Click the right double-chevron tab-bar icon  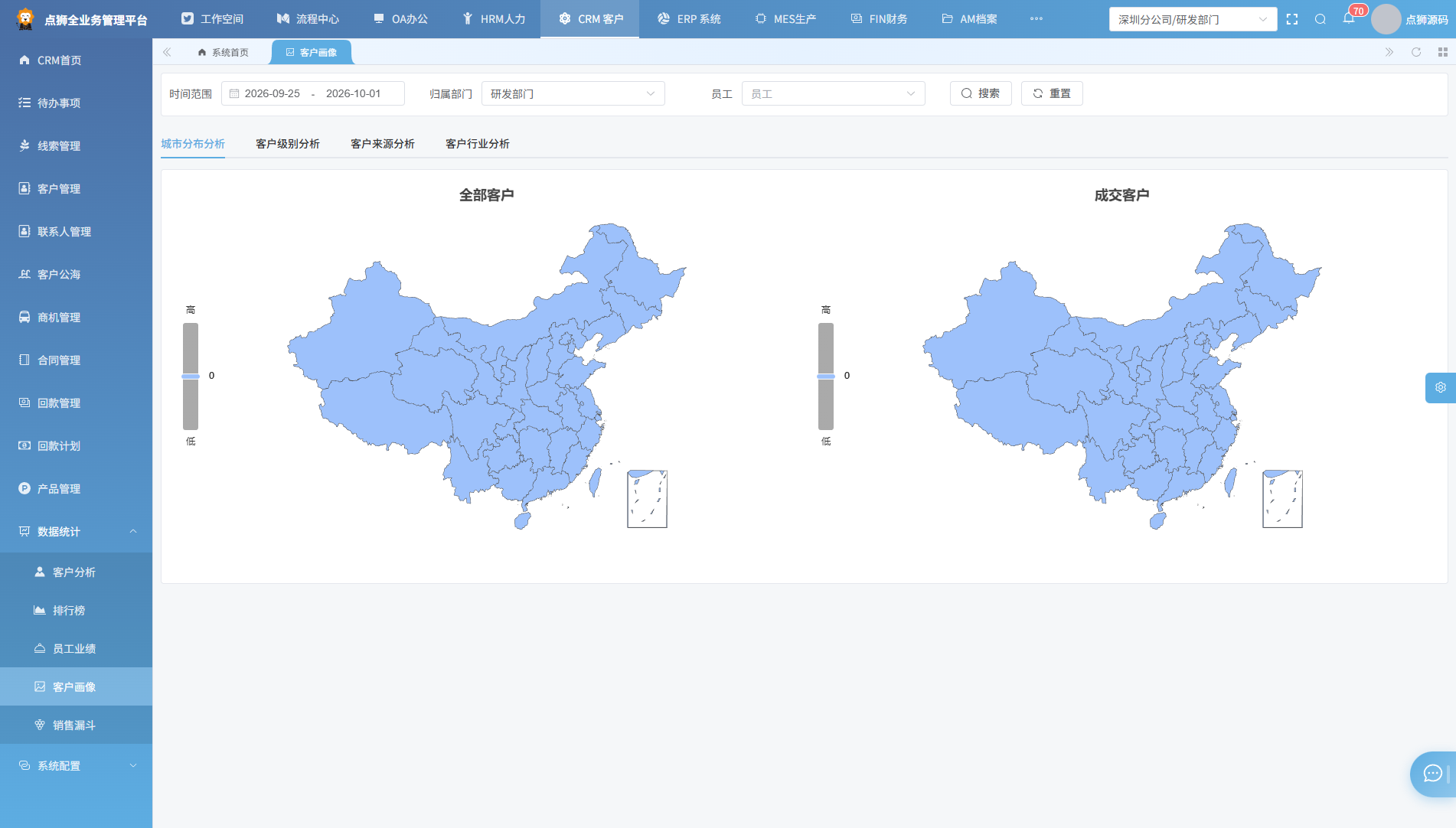[x=1389, y=52]
